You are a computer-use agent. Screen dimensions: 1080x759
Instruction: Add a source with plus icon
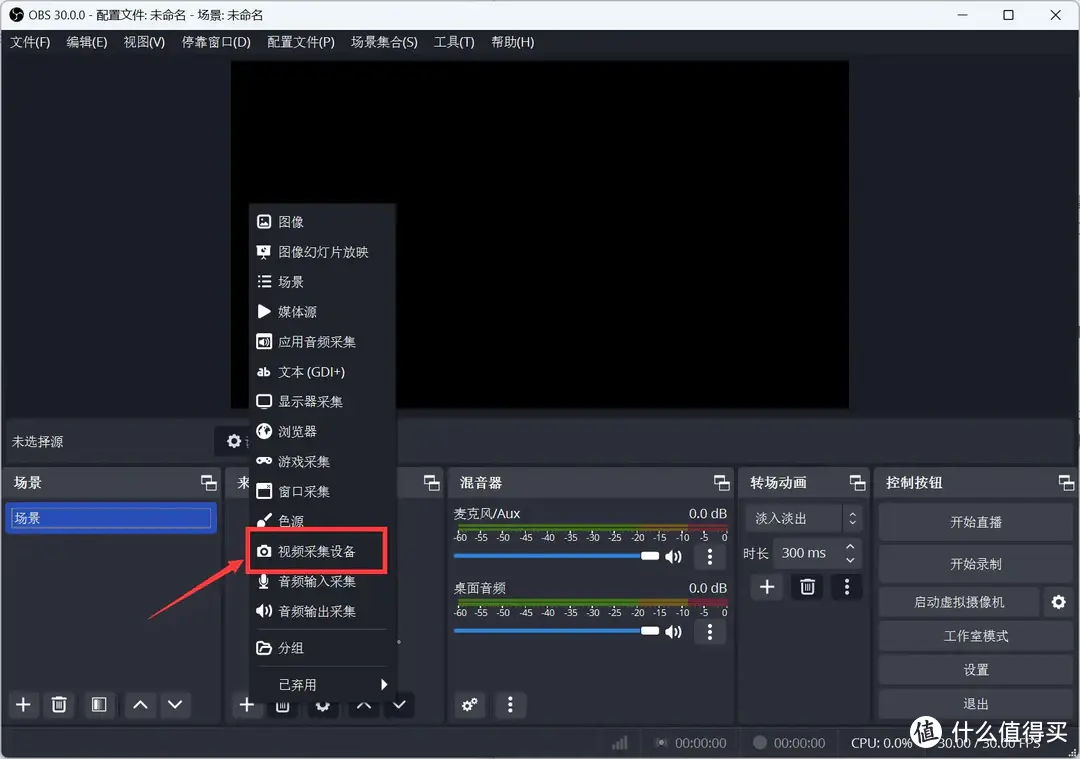tap(247, 705)
